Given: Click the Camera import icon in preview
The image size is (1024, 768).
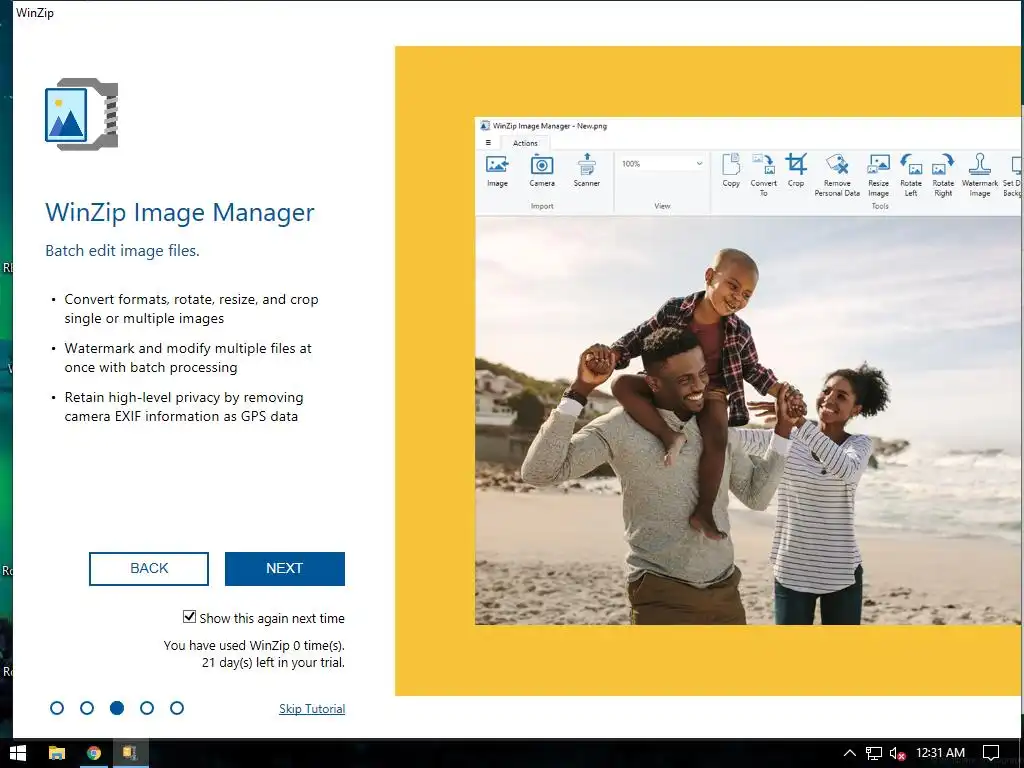Looking at the screenshot, I should pyautogui.click(x=541, y=171).
